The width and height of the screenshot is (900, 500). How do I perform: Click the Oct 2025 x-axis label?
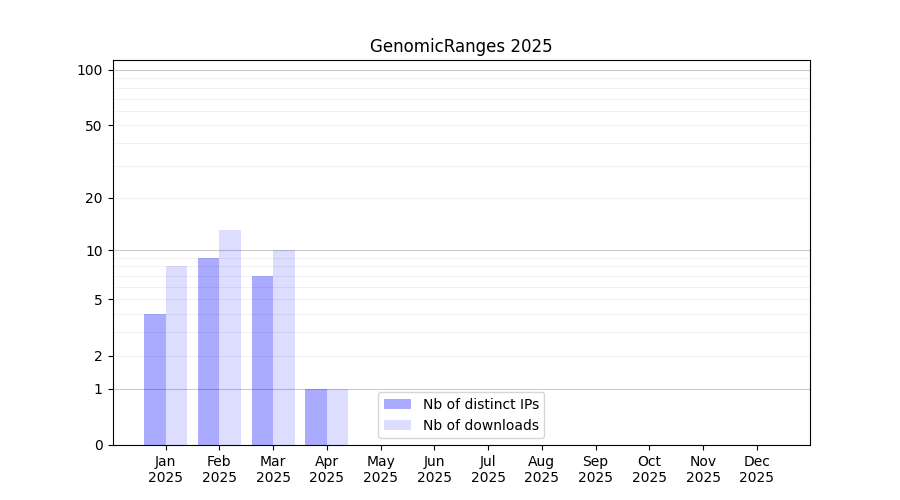pos(649,469)
